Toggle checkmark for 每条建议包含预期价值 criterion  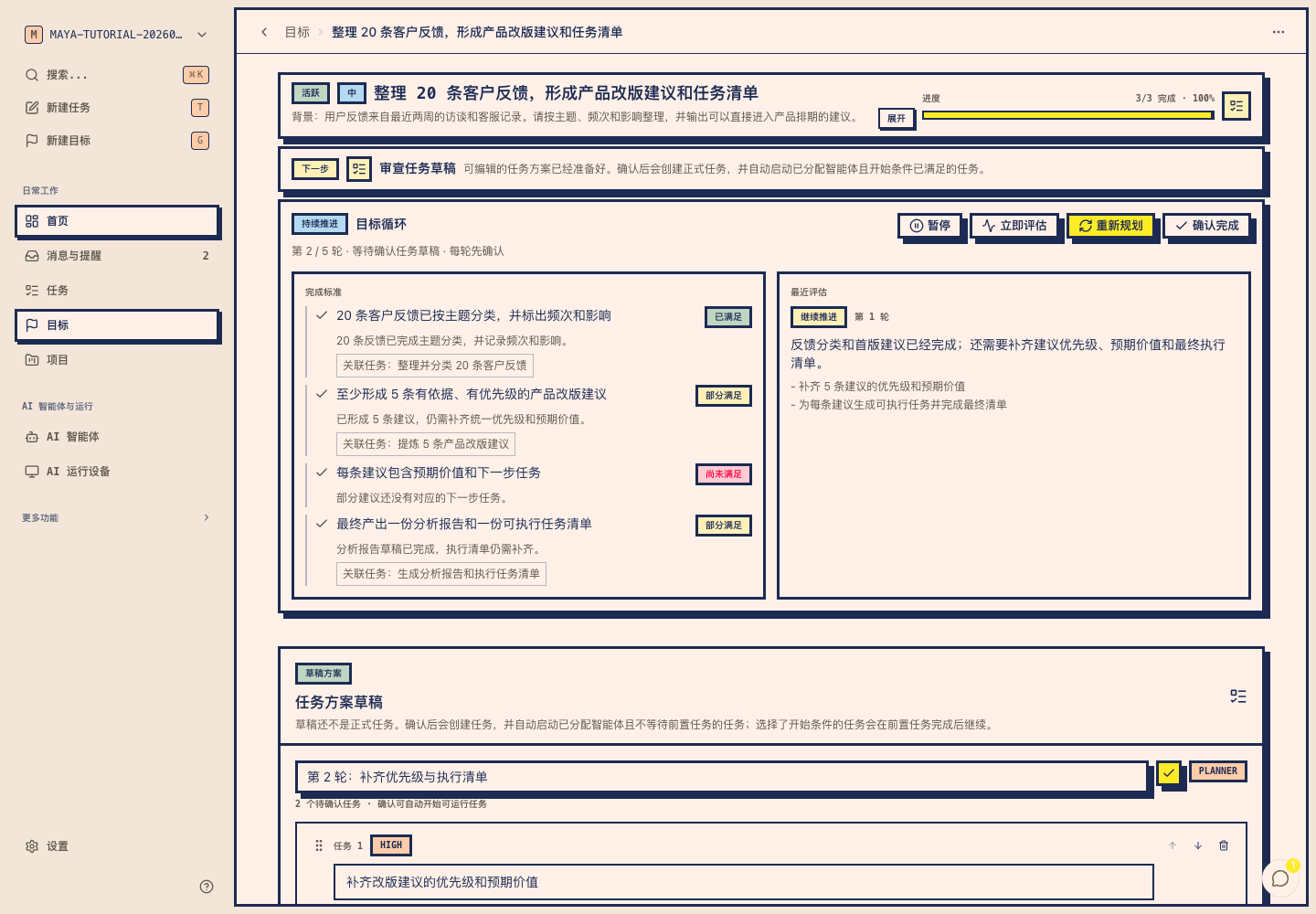click(322, 473)
